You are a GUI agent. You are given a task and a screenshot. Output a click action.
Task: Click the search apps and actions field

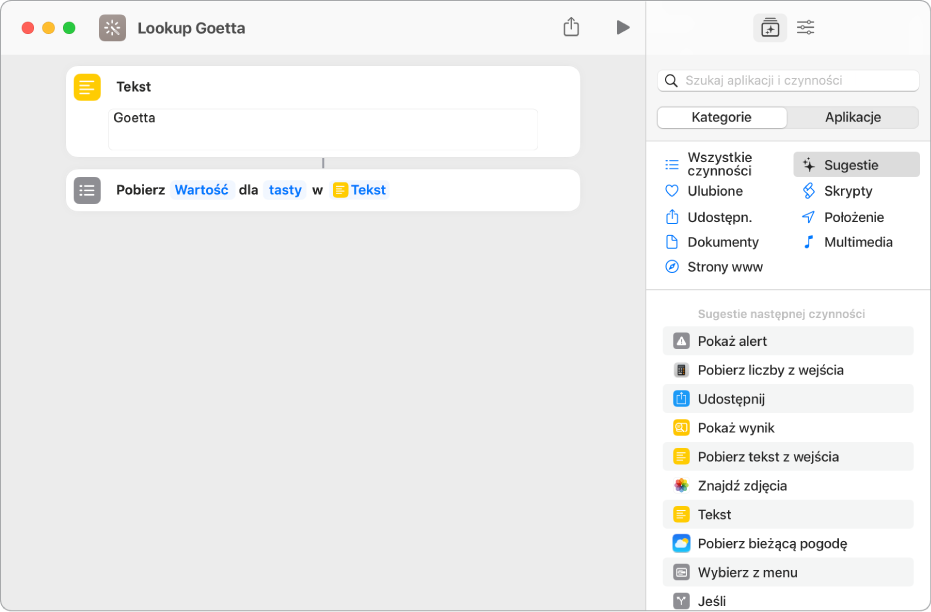click(x=788, y=80)
